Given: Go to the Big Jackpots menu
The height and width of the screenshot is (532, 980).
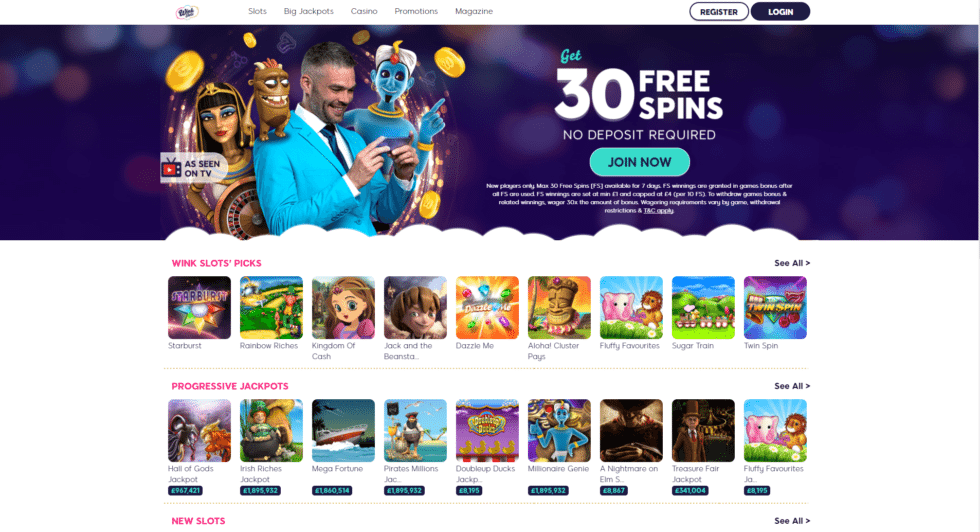Looking at the screenshot, I should (x=309, y=11).
